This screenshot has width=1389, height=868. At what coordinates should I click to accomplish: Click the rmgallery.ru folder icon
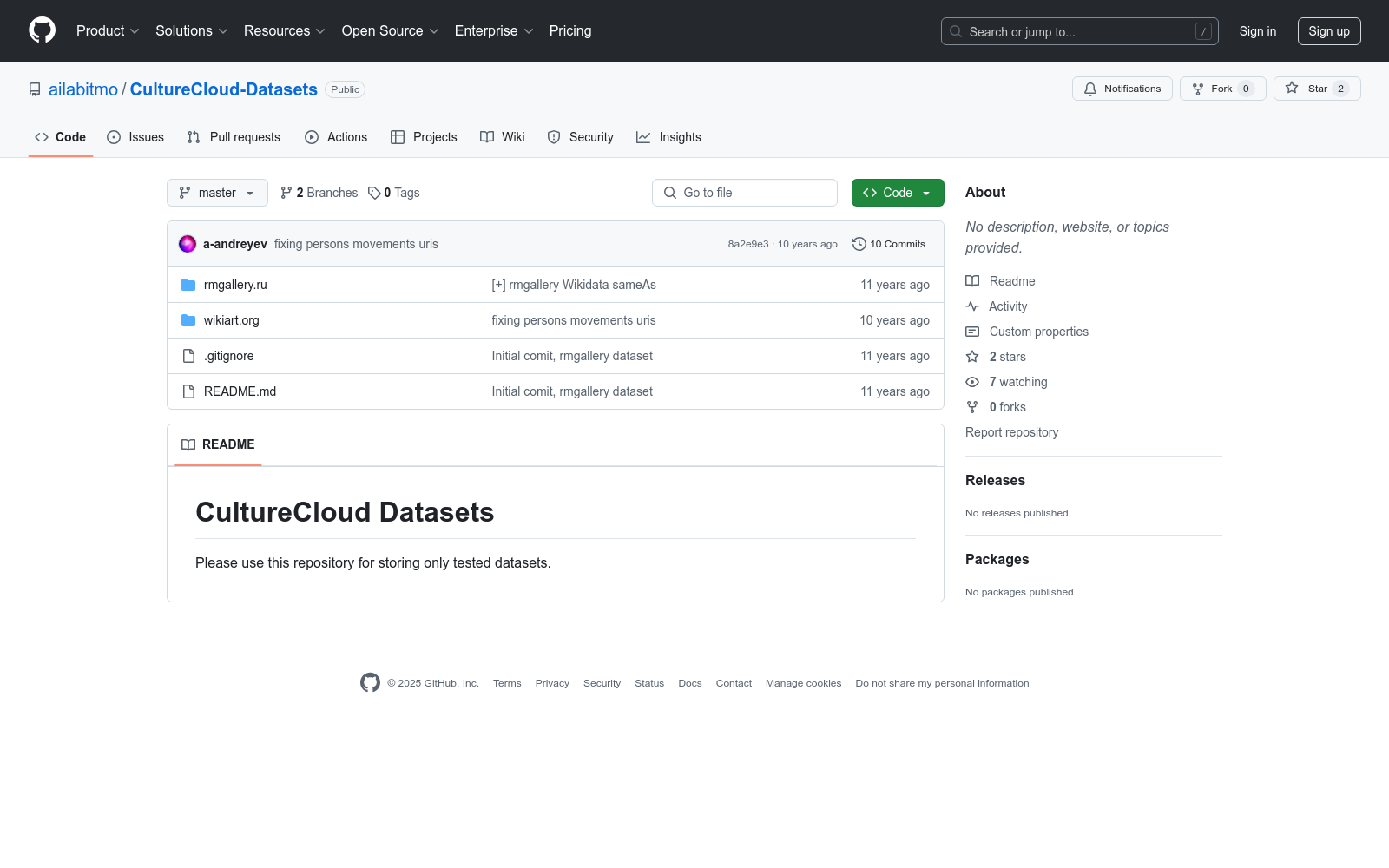[188, 285]
